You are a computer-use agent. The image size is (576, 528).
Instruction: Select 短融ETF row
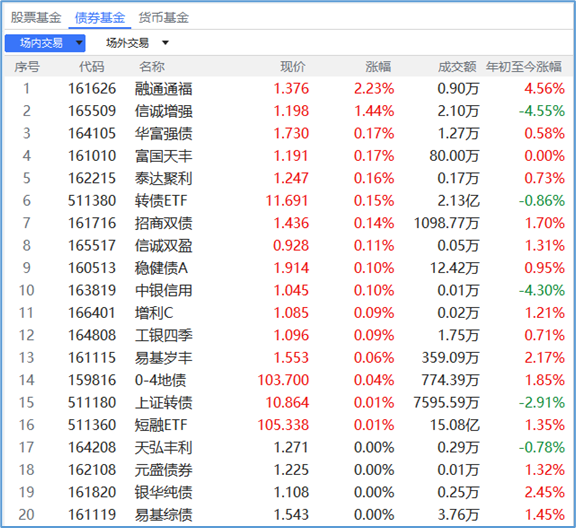tap(287, 425)
